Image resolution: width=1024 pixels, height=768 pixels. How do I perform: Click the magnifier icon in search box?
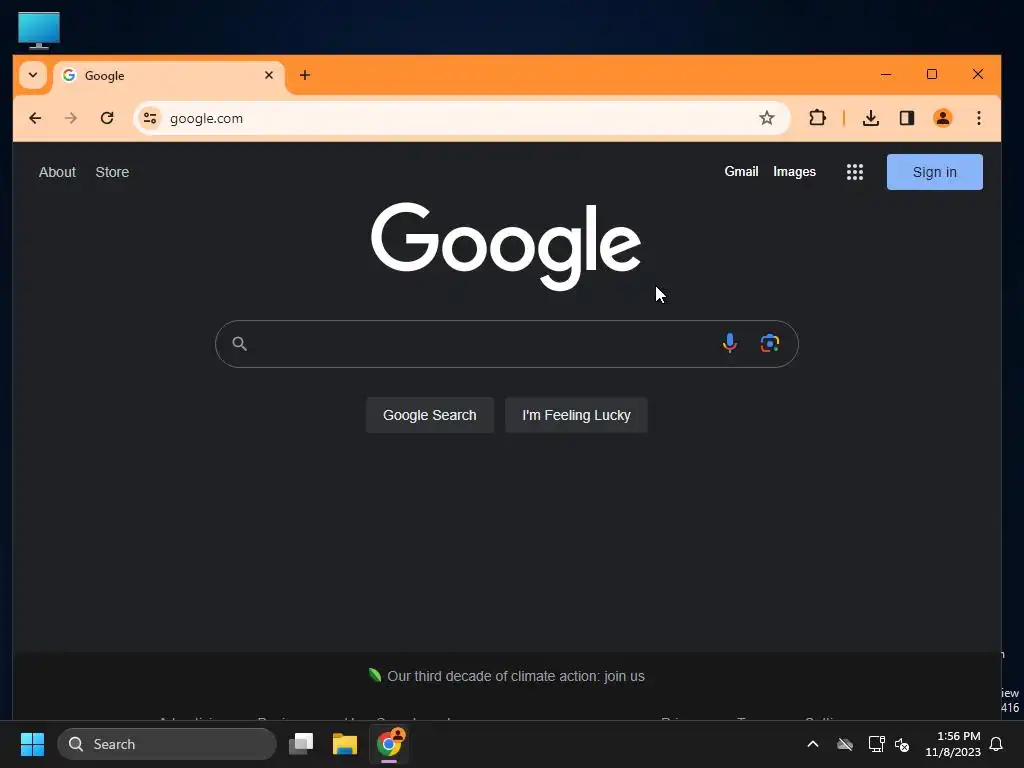[240, 344]
